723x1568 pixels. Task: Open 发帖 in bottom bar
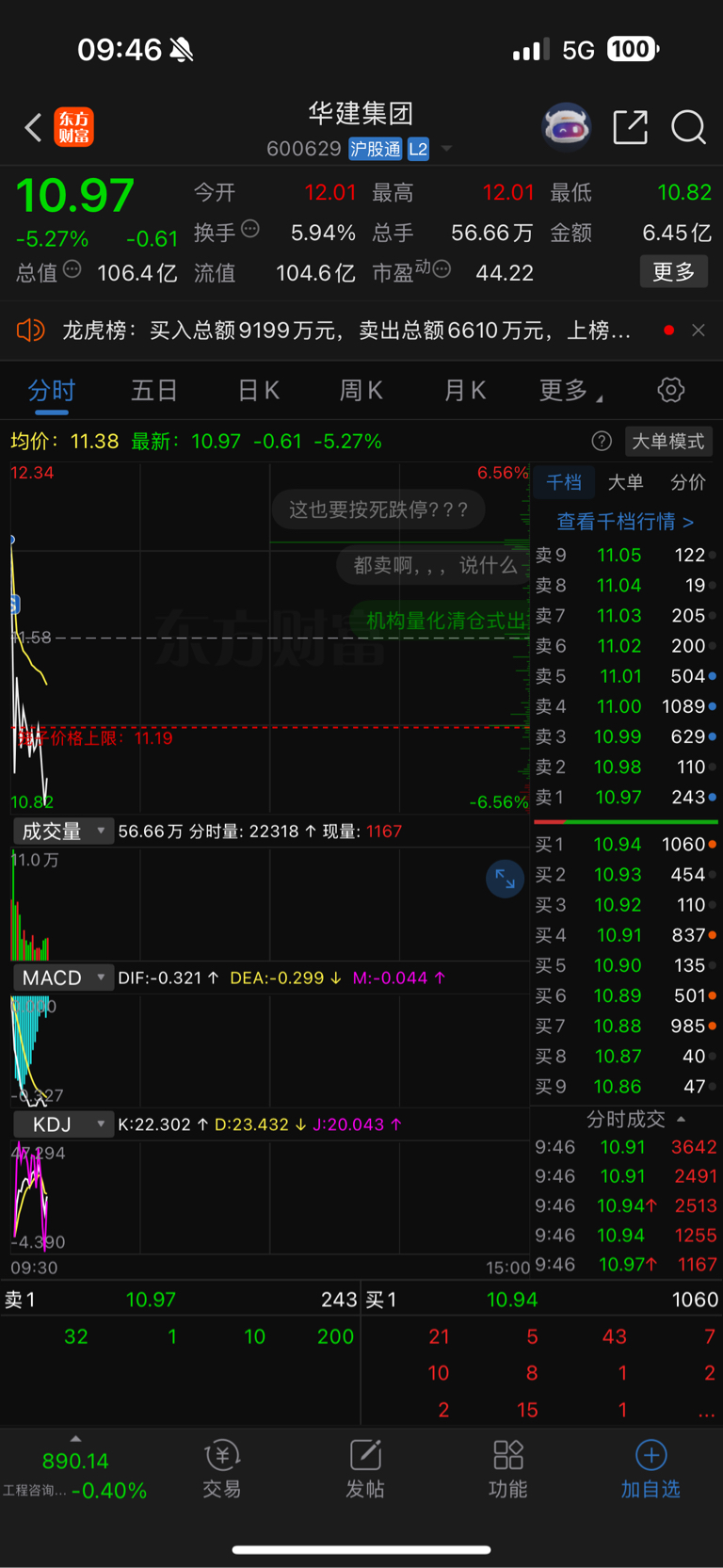(x=365, y=1469)
